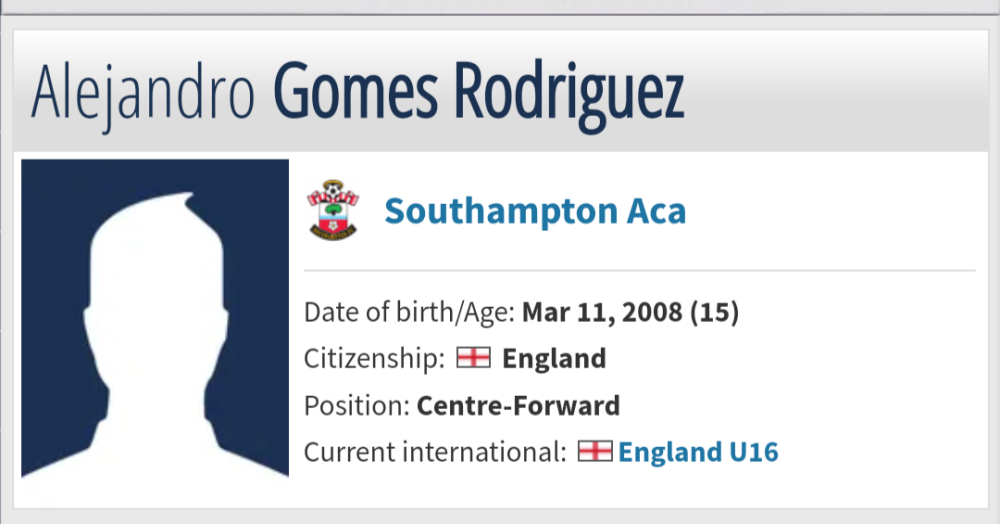This screenshot has height=524, width=1000.
Task: Open the Southampton Aca club link
Action: point(535,212)
